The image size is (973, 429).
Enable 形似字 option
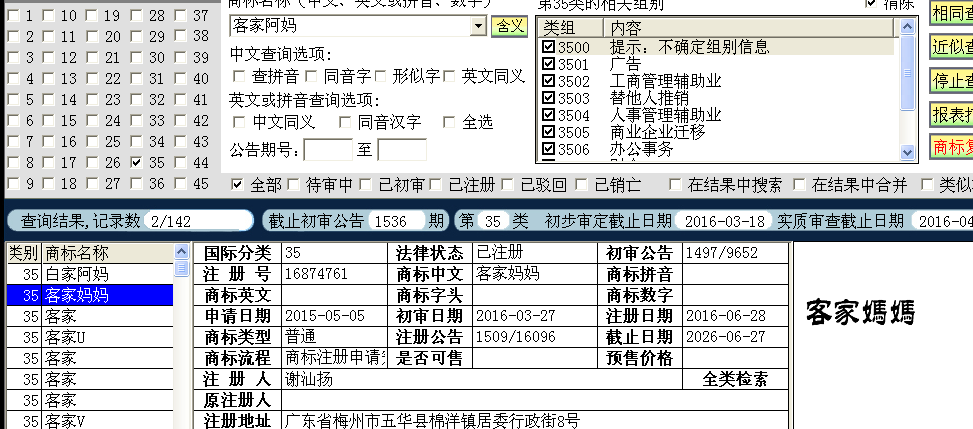(379, 76)
